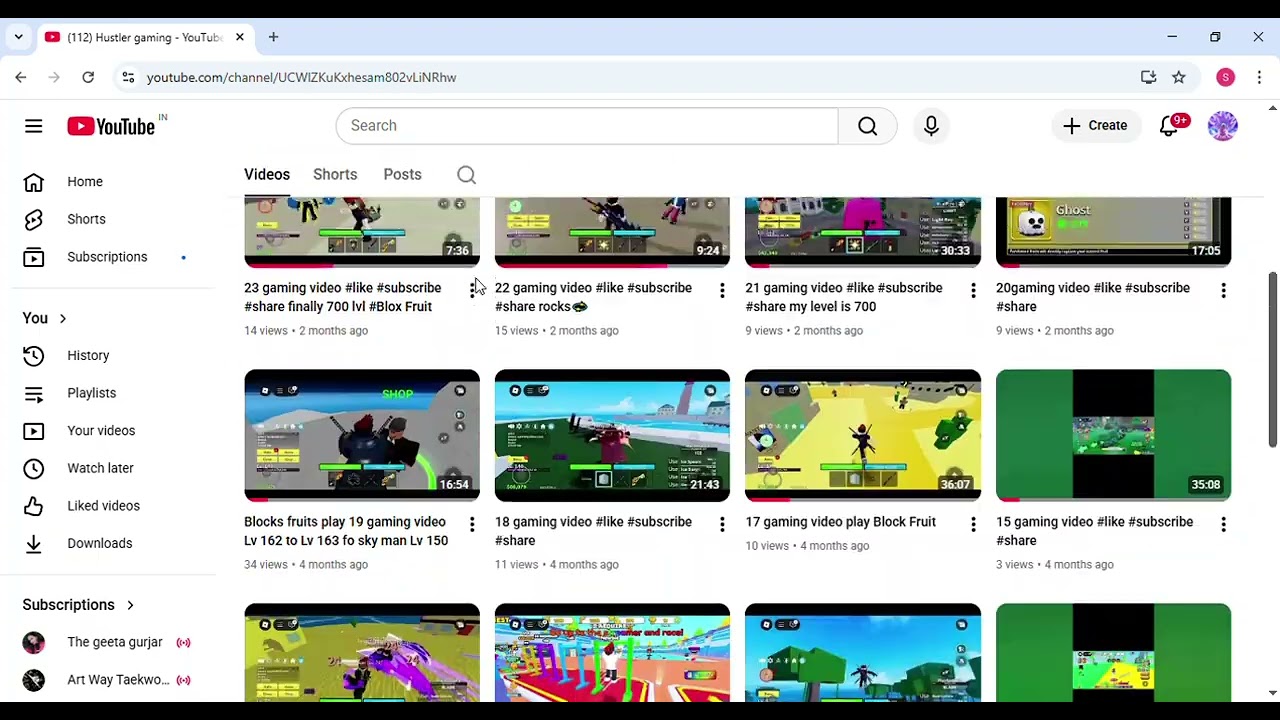Screen dimensions: 1280x720
Task: Open options for the 23 gaming video
Action: [x=472, y=290]
